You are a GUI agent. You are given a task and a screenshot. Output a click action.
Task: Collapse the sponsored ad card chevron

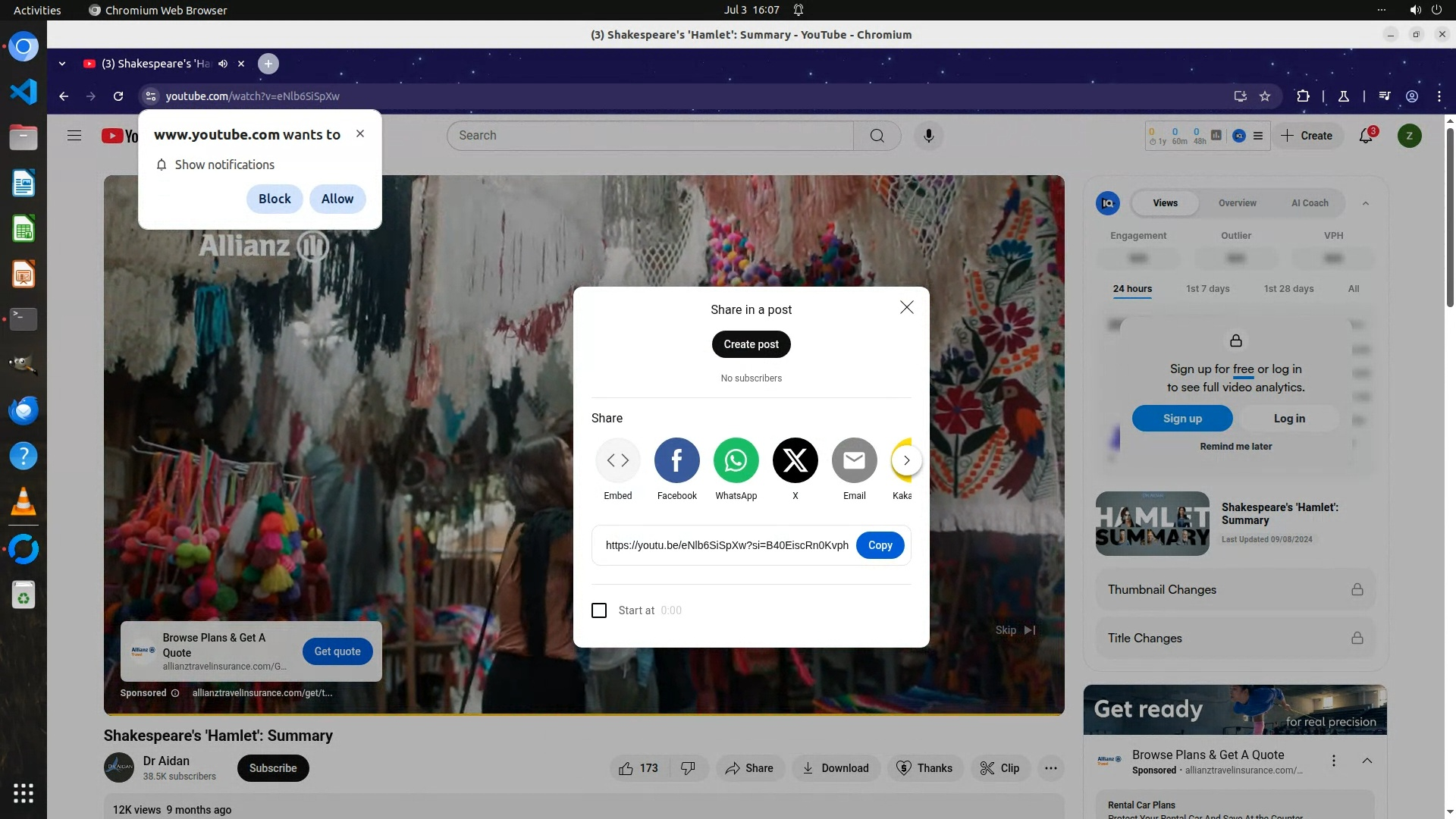1367,761
